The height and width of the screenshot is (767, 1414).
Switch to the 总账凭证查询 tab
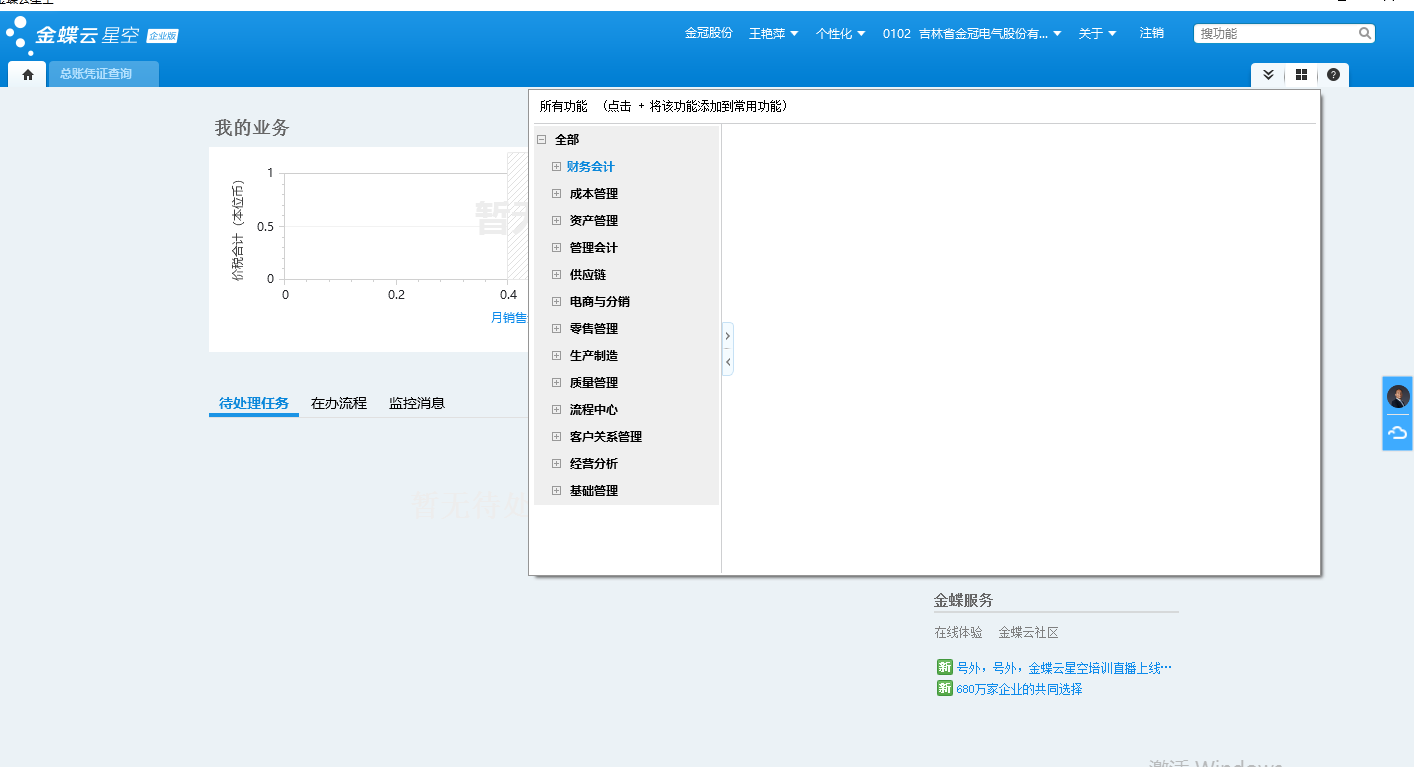coord(96,74)
